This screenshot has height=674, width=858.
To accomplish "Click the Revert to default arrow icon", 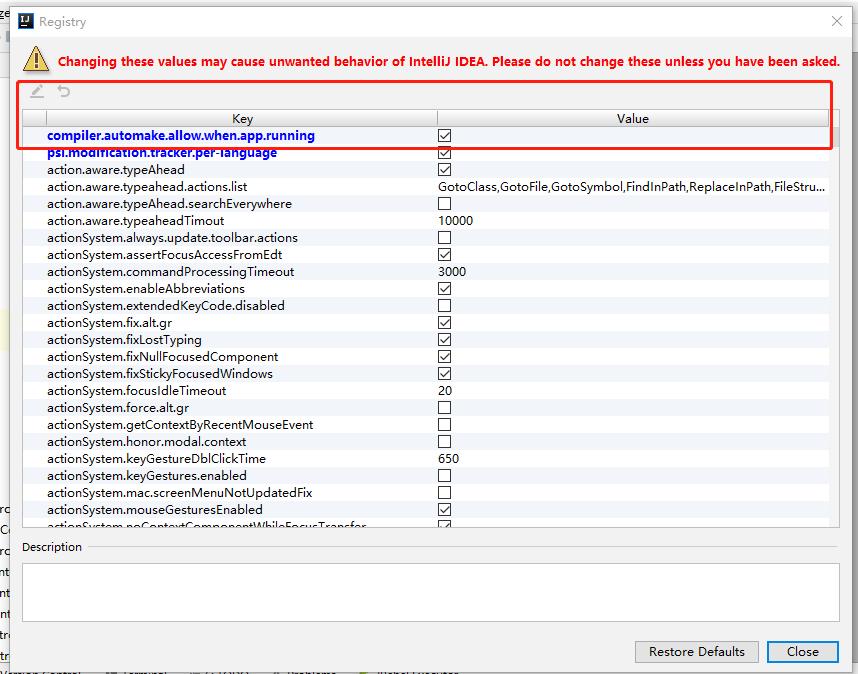I will pyautogui.click(x=64, y=91).
